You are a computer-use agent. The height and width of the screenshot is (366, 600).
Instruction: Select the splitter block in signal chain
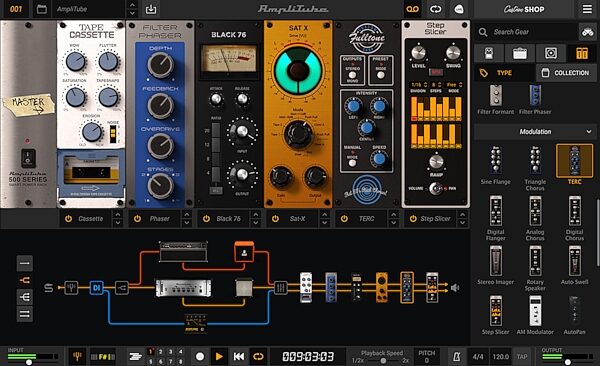pyautogui.click(x=122, y=288)
